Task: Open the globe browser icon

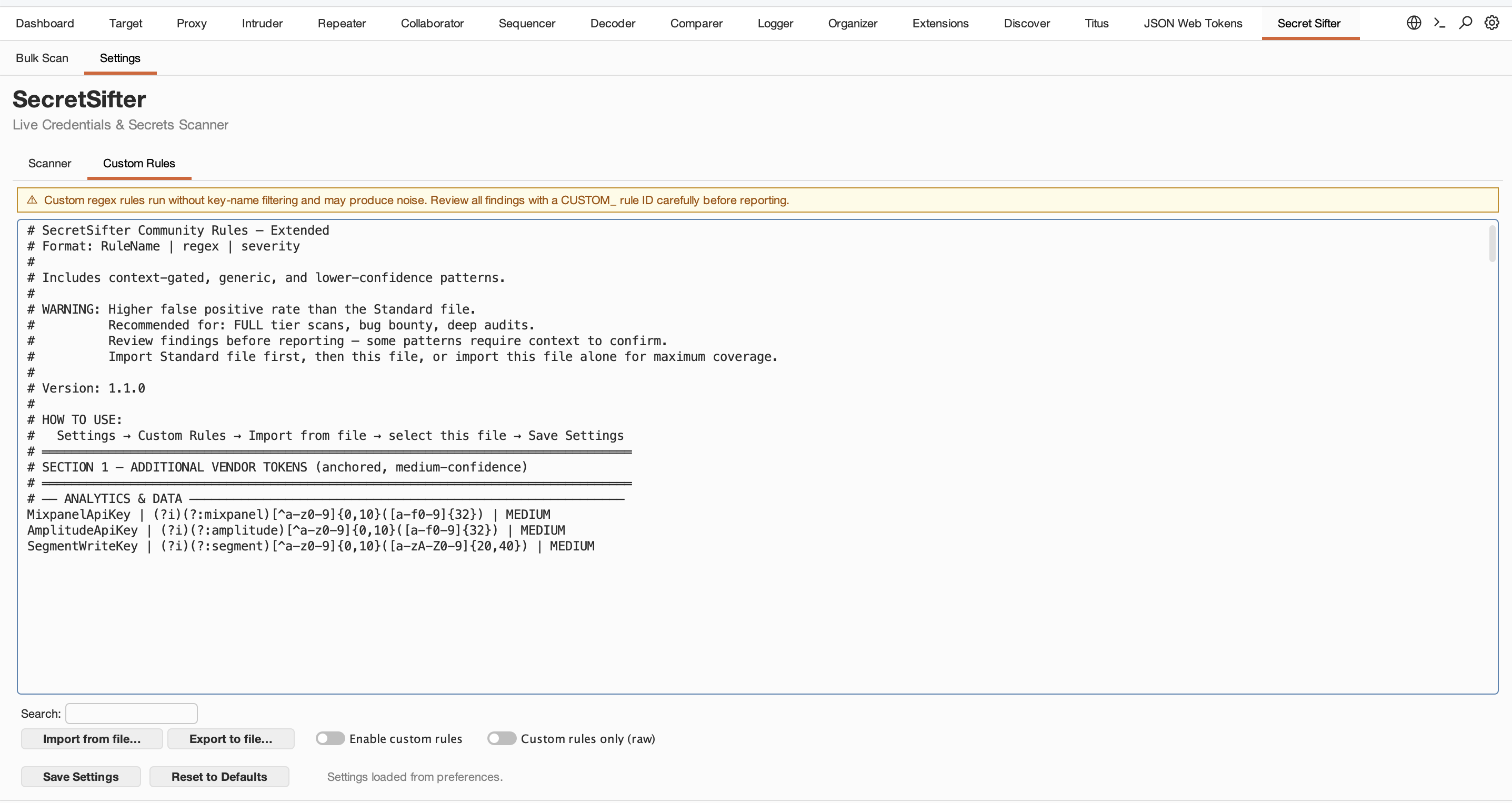Action: (1414, 23)
